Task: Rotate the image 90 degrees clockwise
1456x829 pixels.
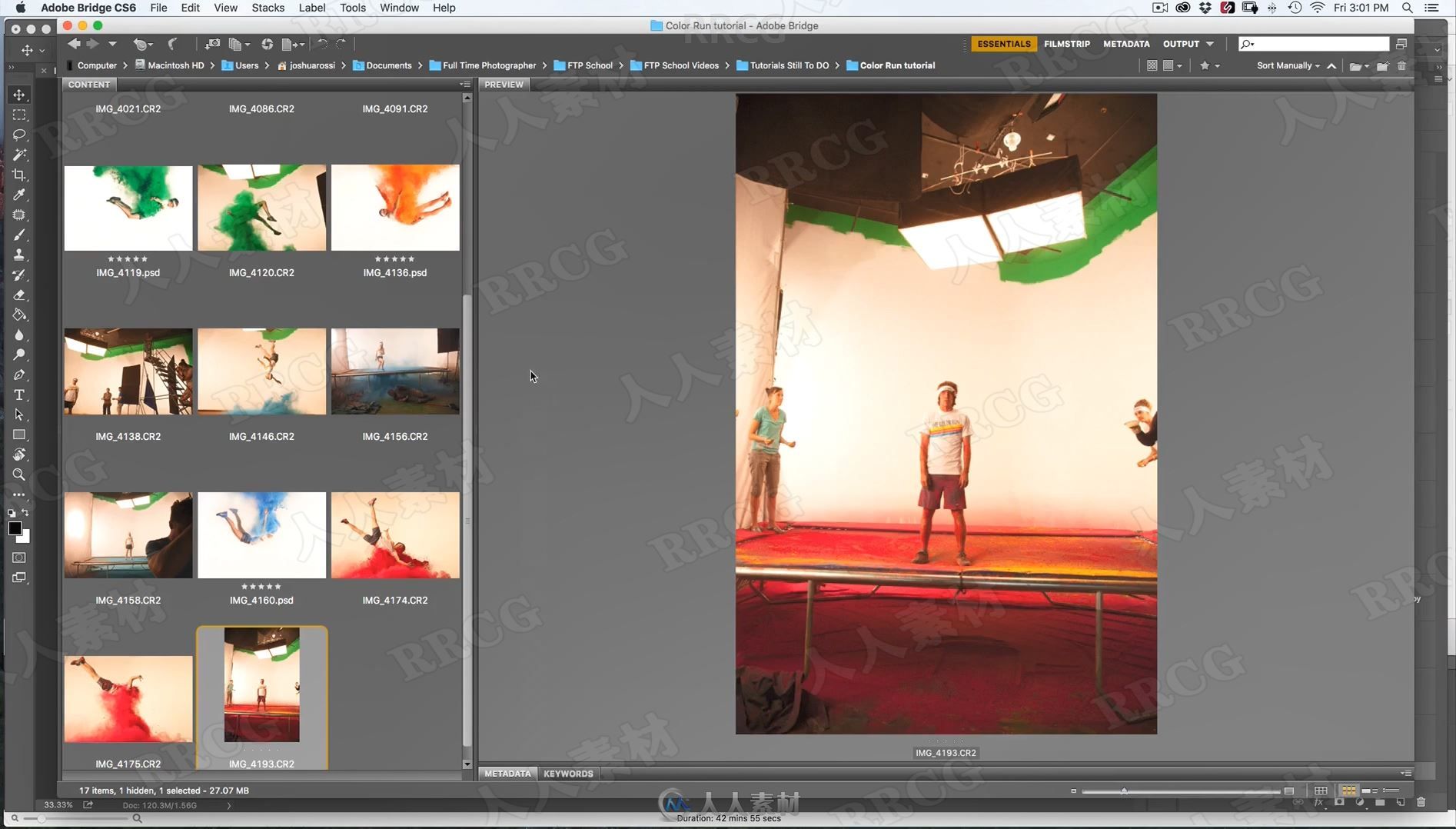Action: pyautogui.click(x=341, y=44)
